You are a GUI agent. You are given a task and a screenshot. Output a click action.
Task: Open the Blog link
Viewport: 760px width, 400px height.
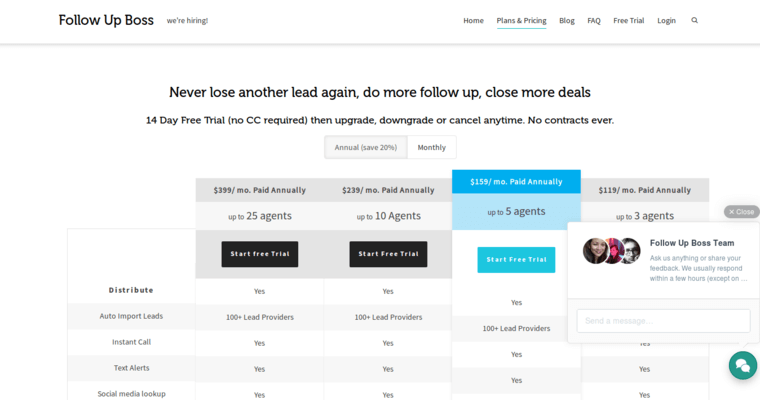pyautogui.click(x=567, y=20)
